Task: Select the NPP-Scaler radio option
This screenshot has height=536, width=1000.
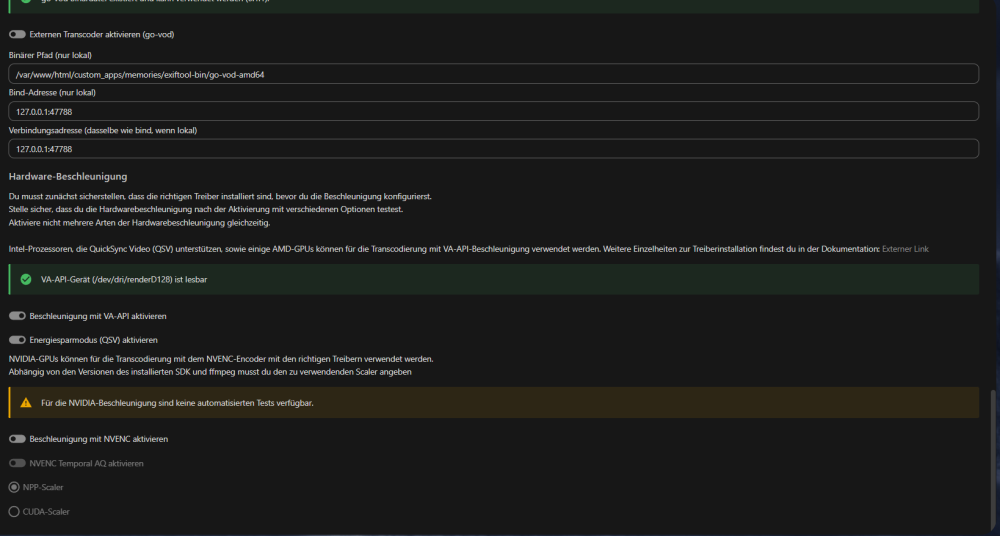Action: (14, 488)
